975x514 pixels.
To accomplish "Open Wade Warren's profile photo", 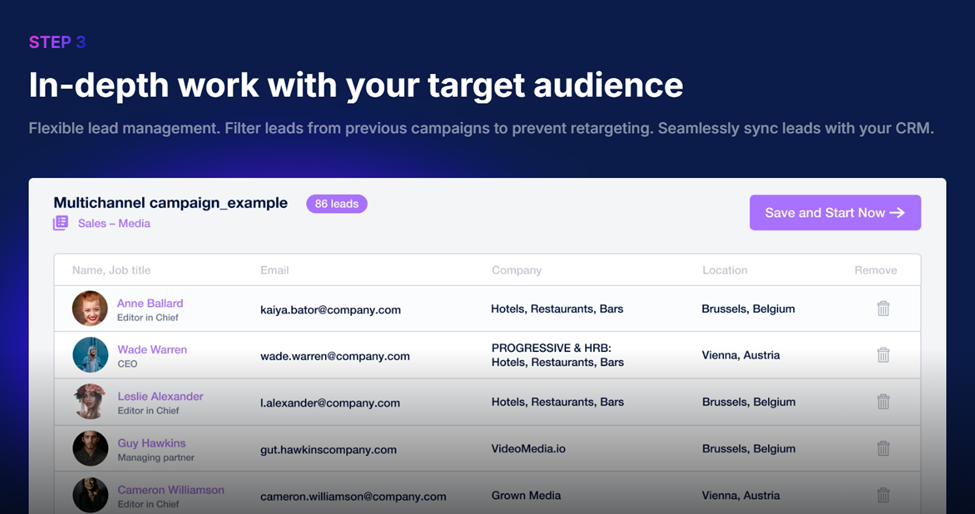I will [90, 355].
